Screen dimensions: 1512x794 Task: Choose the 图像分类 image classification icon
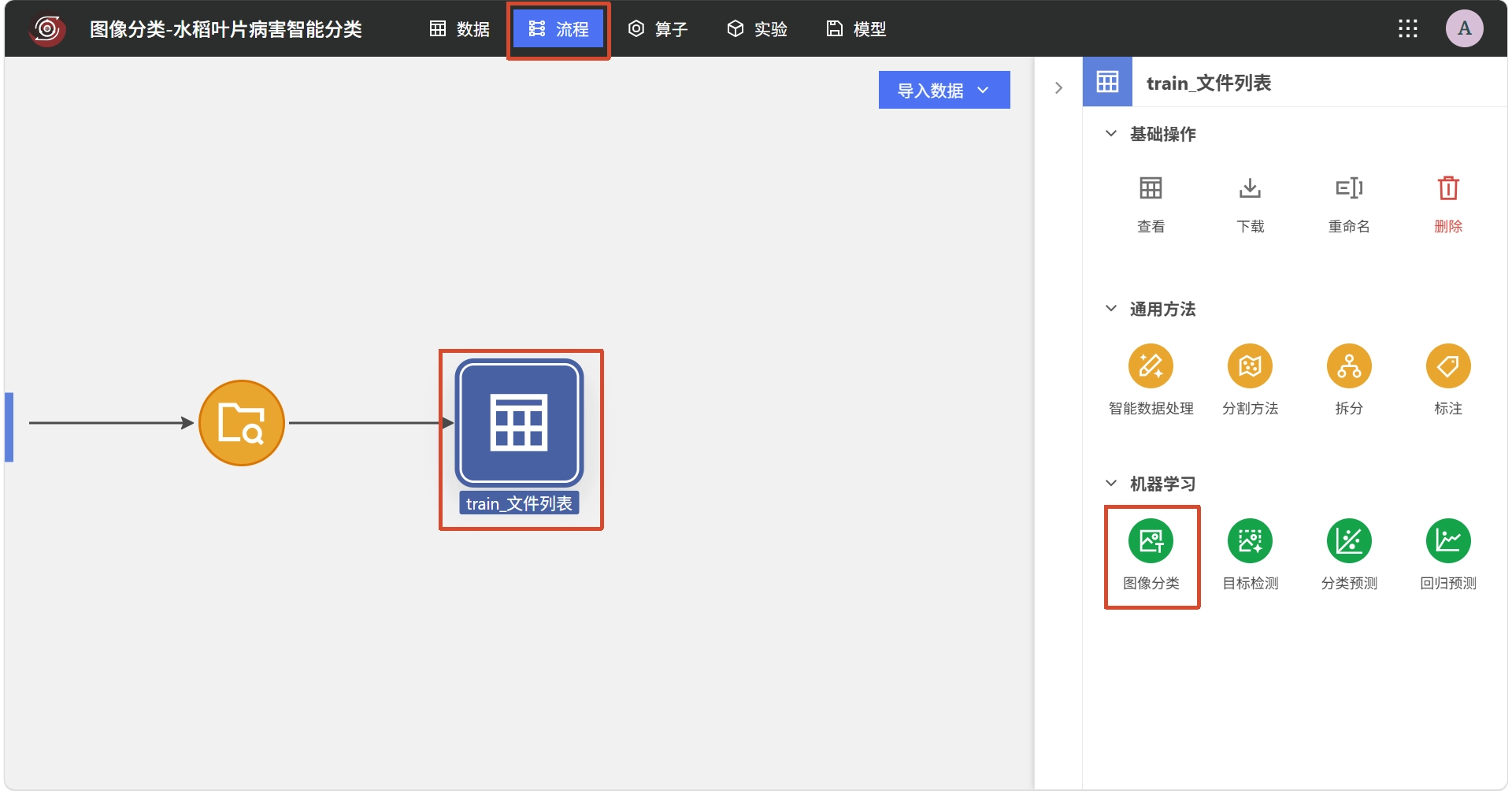click(1151, 541)
